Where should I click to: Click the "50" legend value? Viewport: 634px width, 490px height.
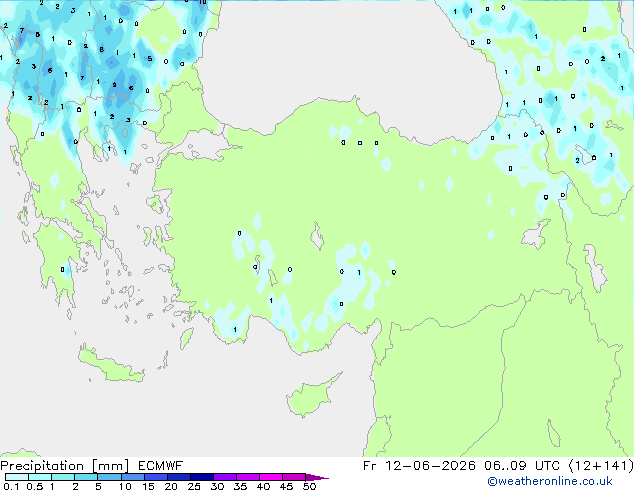click(309, 486)
